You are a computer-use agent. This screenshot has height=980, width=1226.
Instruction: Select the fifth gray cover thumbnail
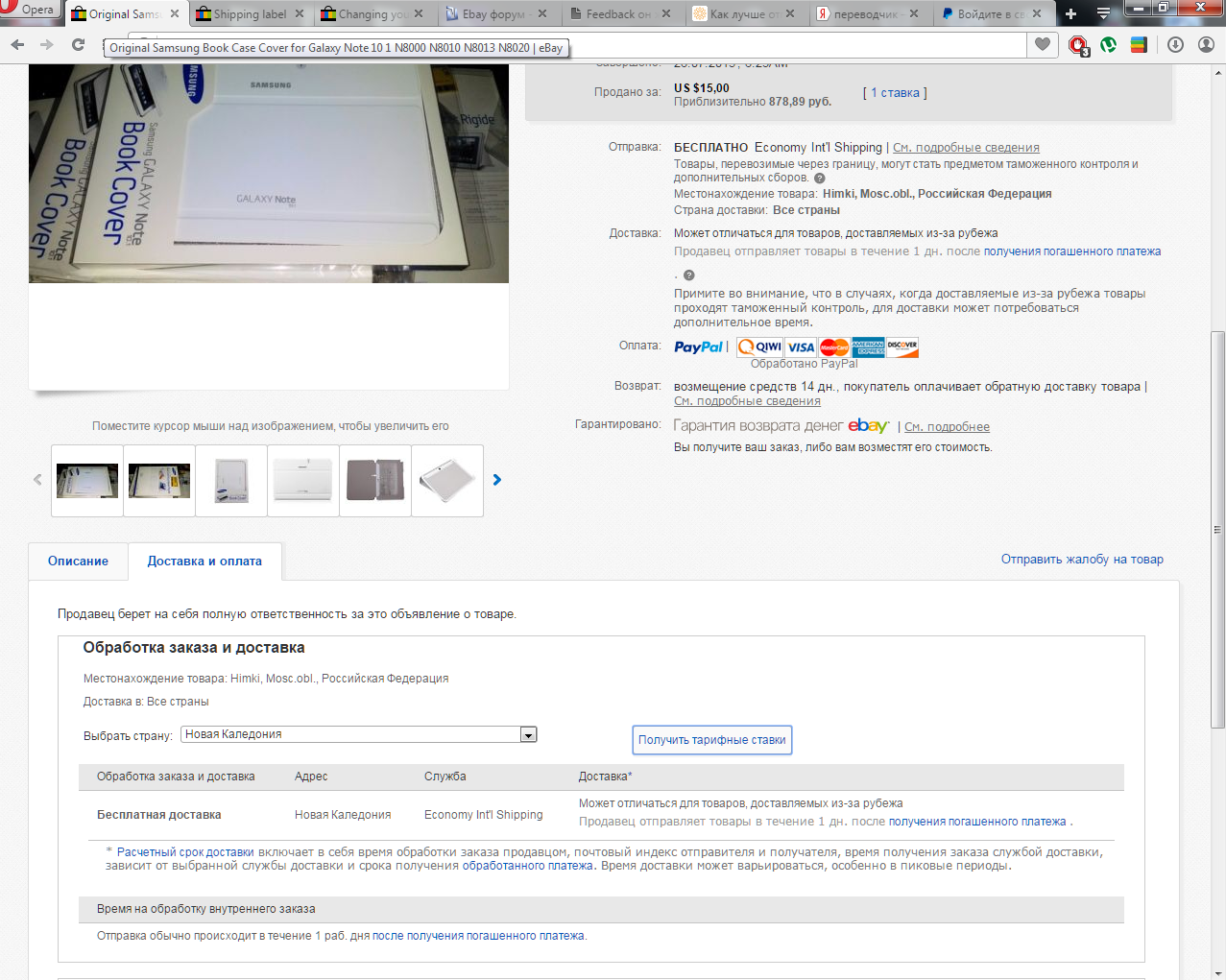tap(375, 481)
